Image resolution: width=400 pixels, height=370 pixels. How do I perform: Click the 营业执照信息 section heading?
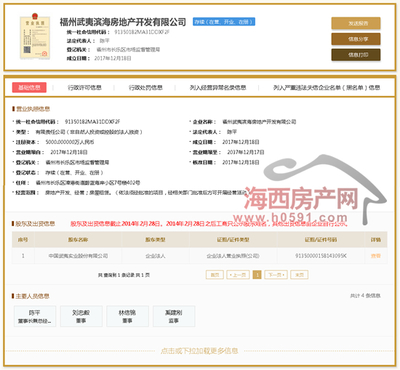(33, 109)
